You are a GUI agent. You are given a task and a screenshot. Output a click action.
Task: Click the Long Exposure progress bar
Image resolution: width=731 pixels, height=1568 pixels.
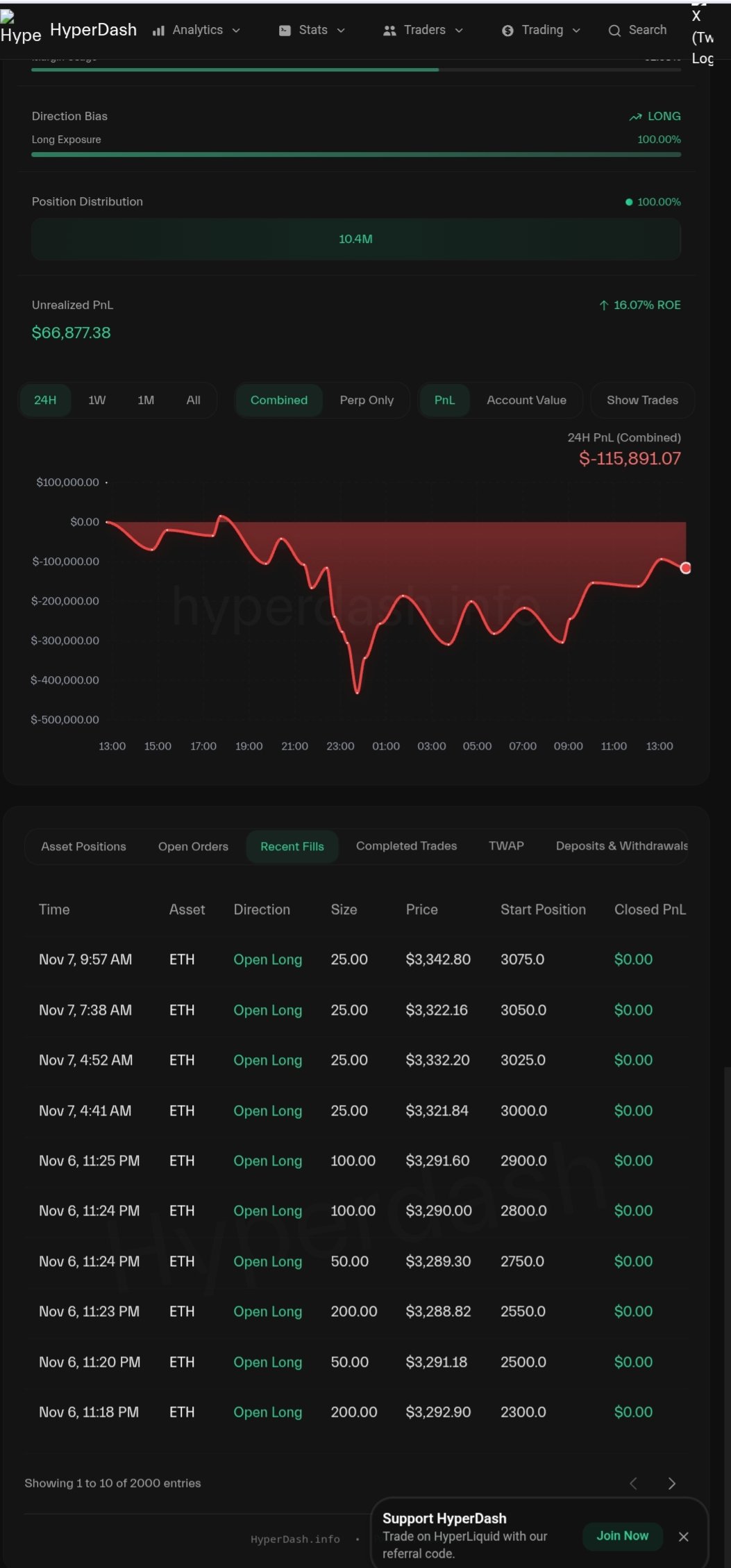click(355, 154)
